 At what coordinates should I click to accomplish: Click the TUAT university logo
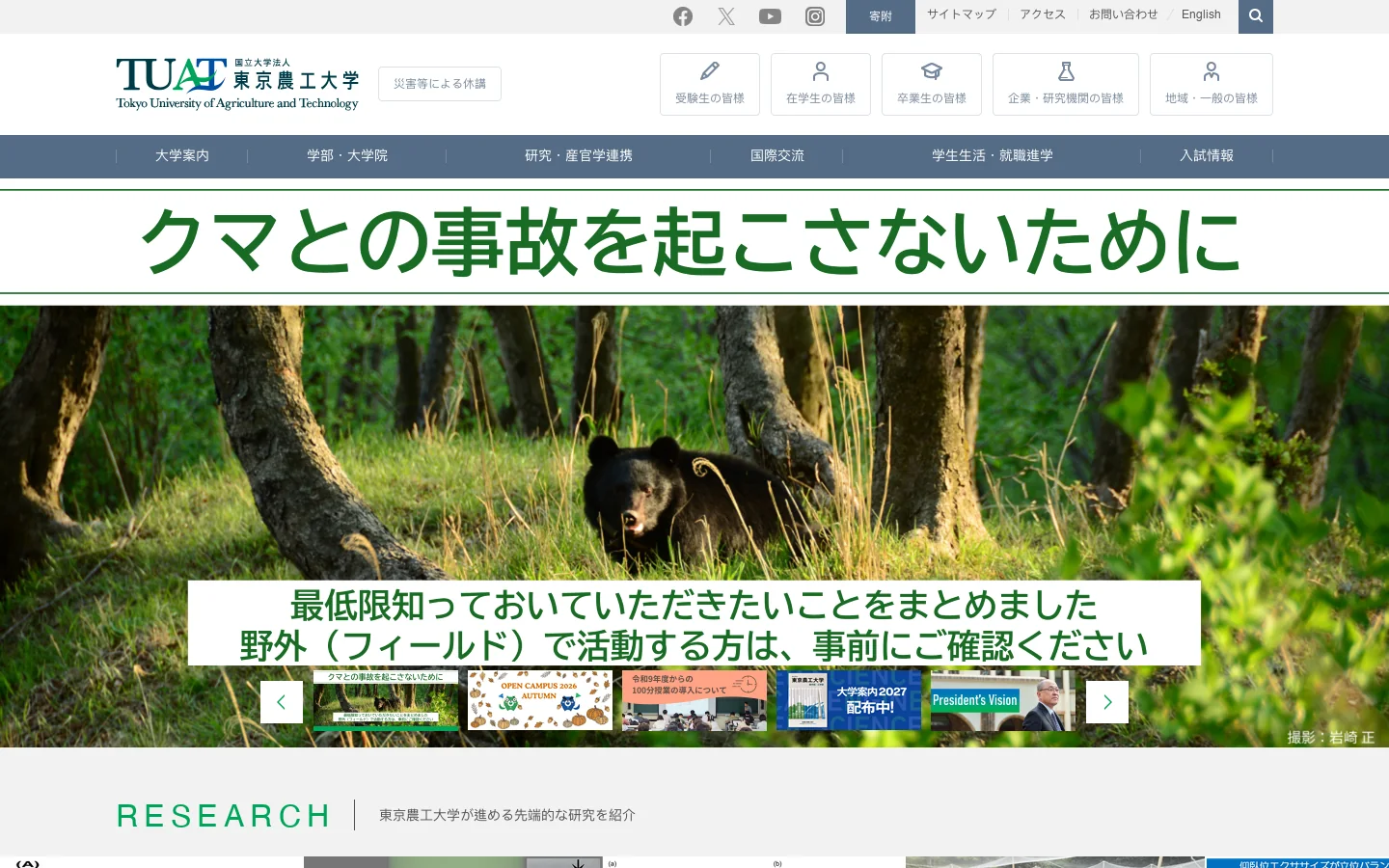237,84
